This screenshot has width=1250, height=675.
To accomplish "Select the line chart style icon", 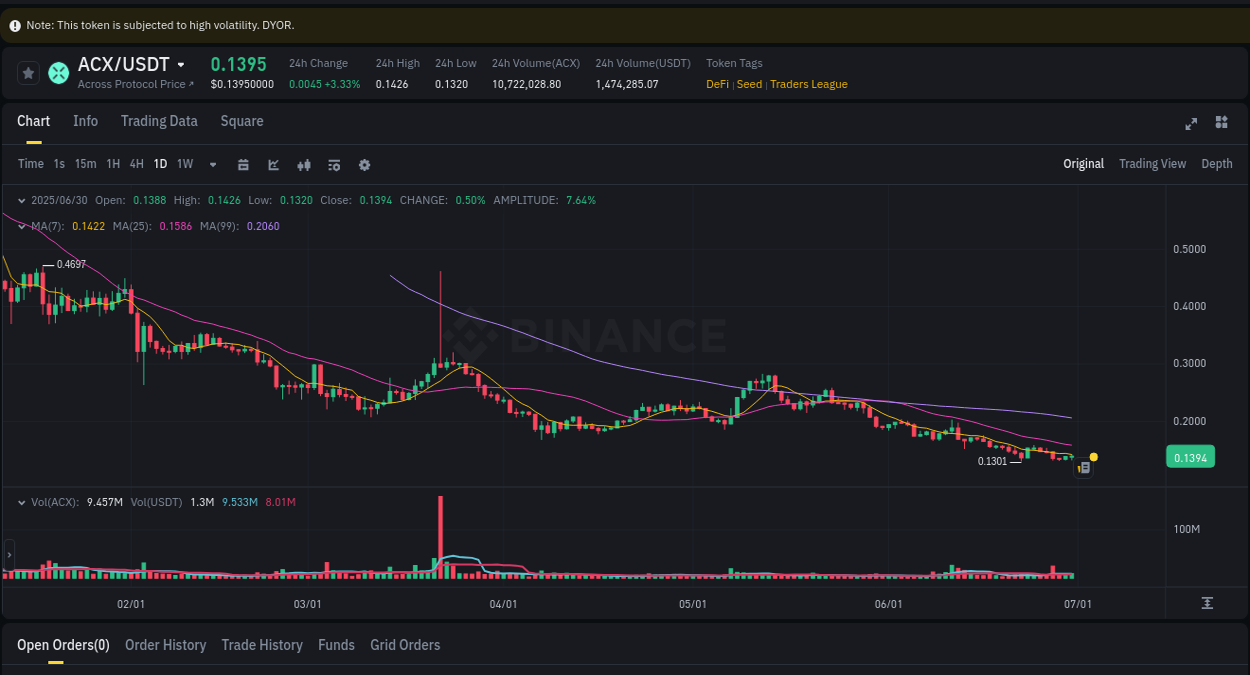I will (273, 164).
